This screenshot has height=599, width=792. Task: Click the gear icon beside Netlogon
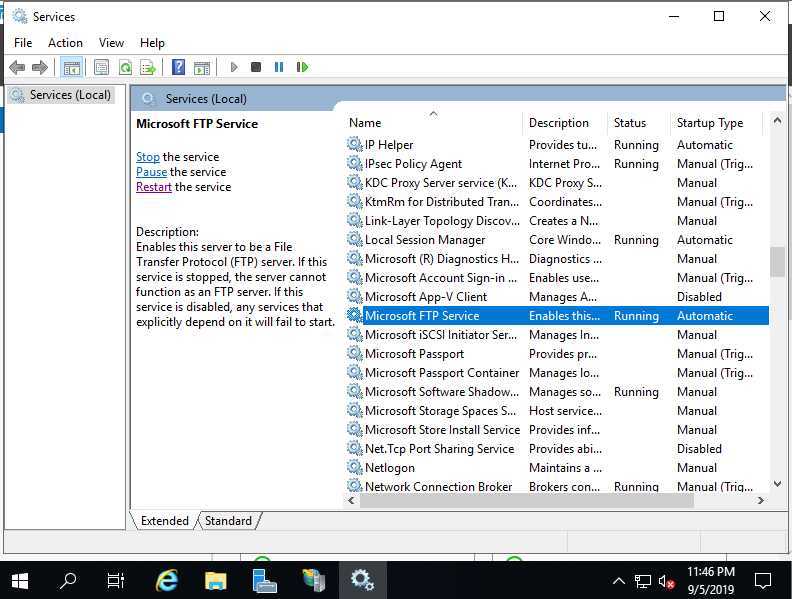[x=355, y=468]
